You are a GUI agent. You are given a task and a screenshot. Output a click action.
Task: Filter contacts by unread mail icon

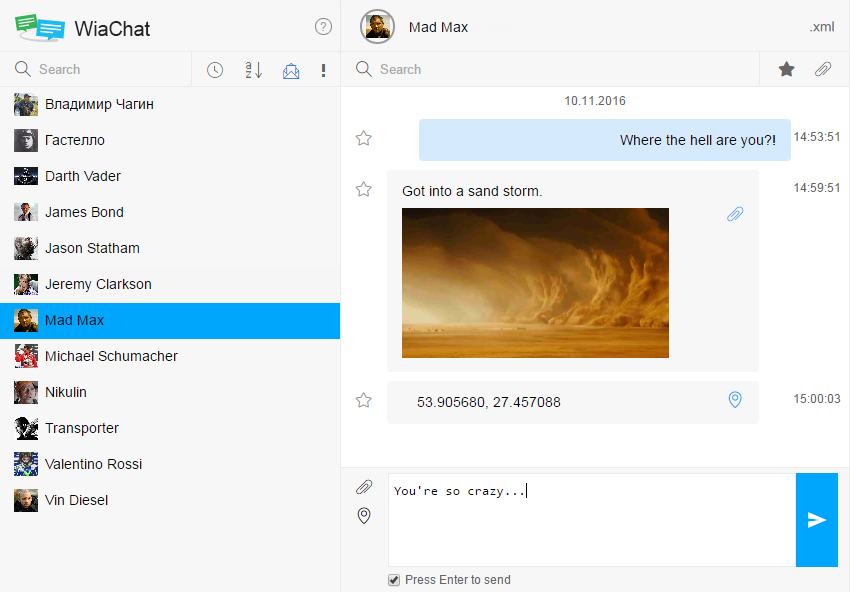[291, 70]
